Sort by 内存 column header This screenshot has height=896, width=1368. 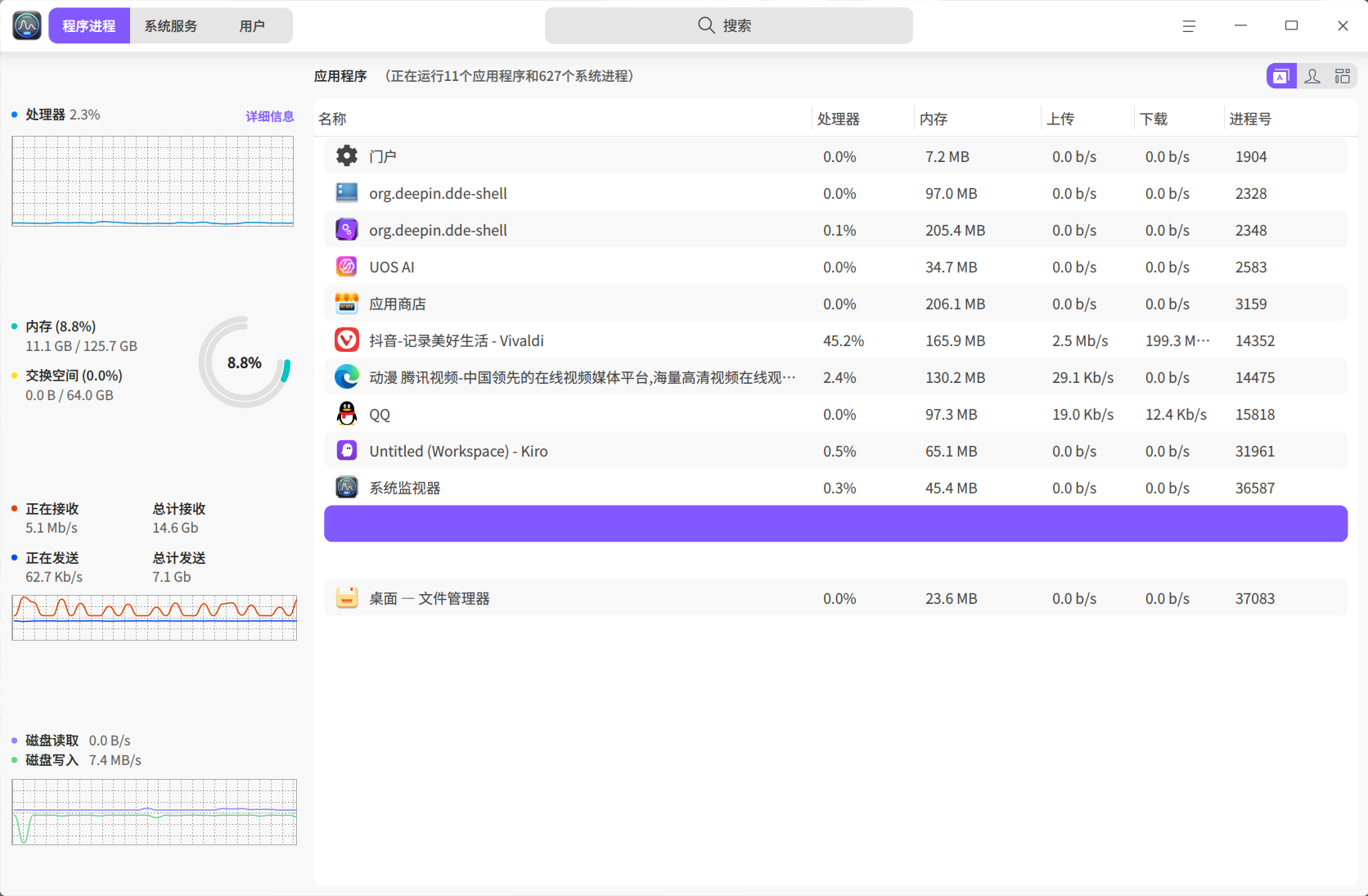[977, 119]
